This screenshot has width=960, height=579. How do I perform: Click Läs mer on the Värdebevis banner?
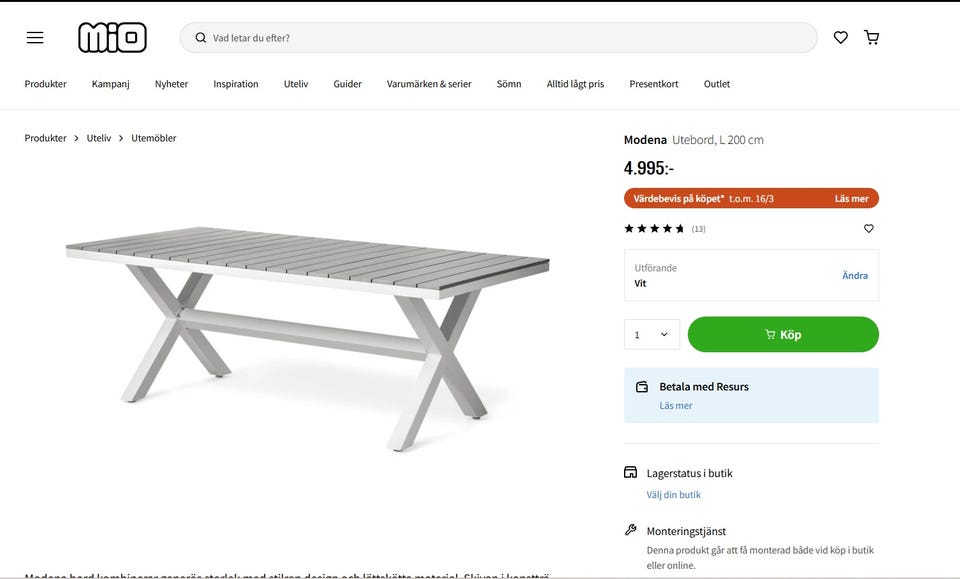click(851, 198)
